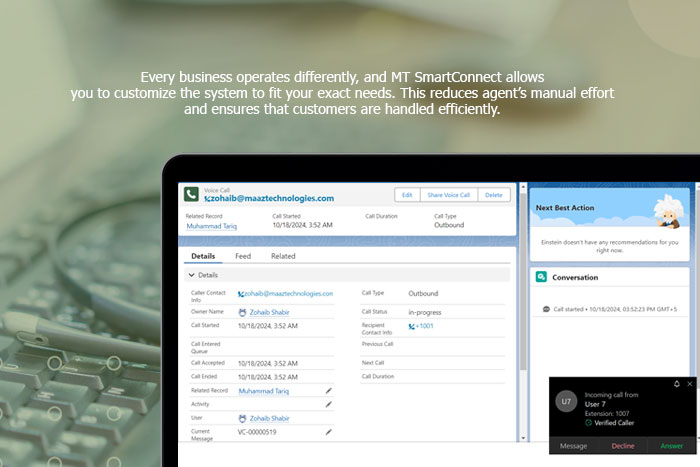Click Verified Caller check icon
The height and width of the screenshot is (467, 700).
pos(588,423)
